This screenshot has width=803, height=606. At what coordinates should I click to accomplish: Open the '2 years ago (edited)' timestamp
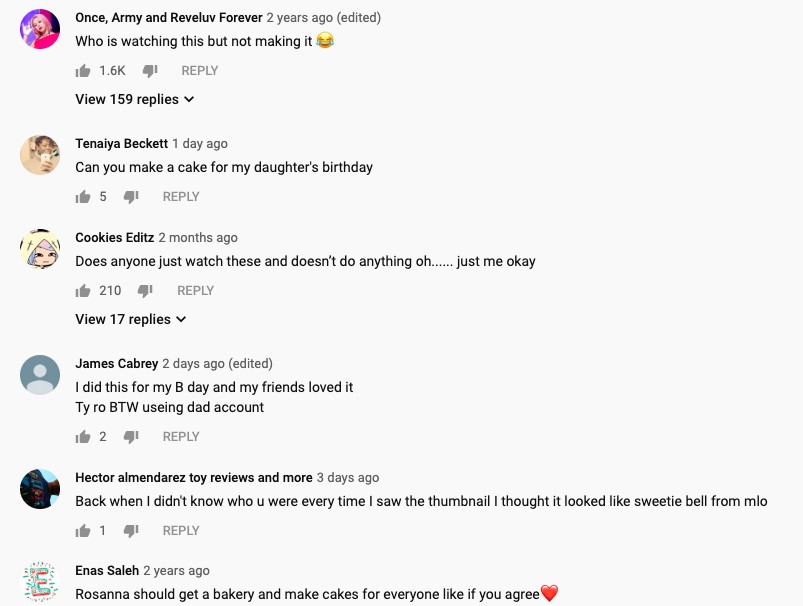(x=323, y=18)
